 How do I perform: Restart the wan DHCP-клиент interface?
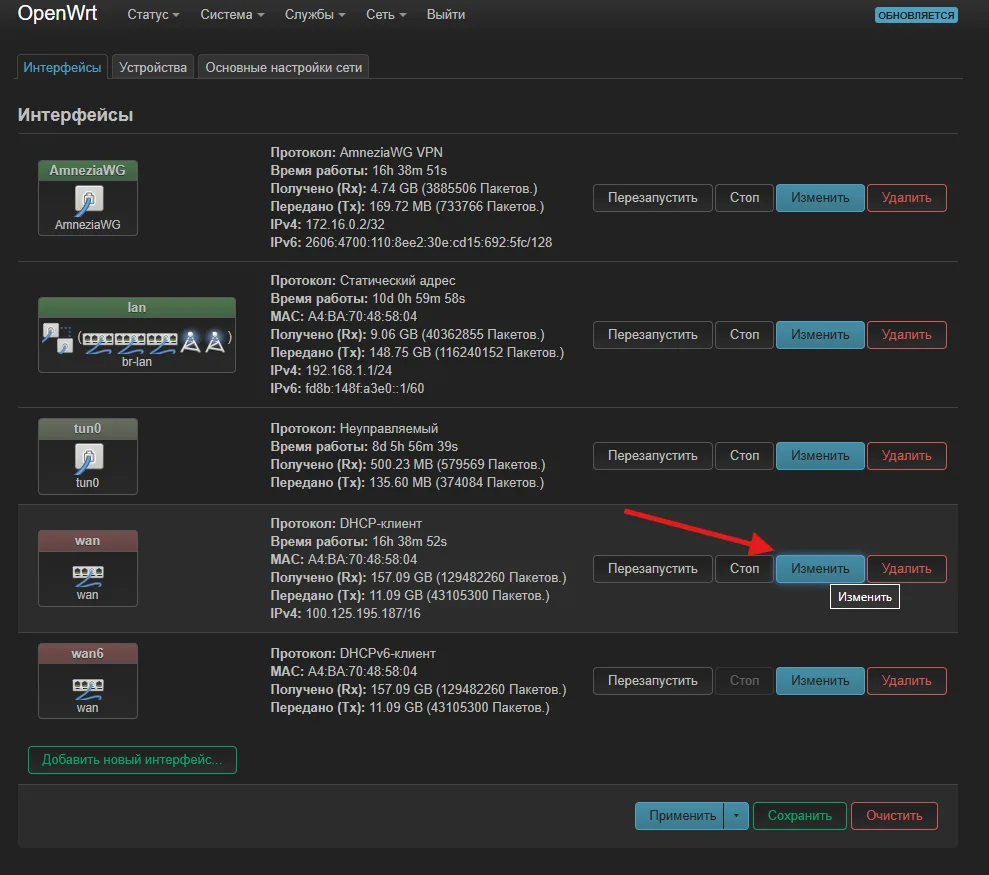(x=652, y=569)
